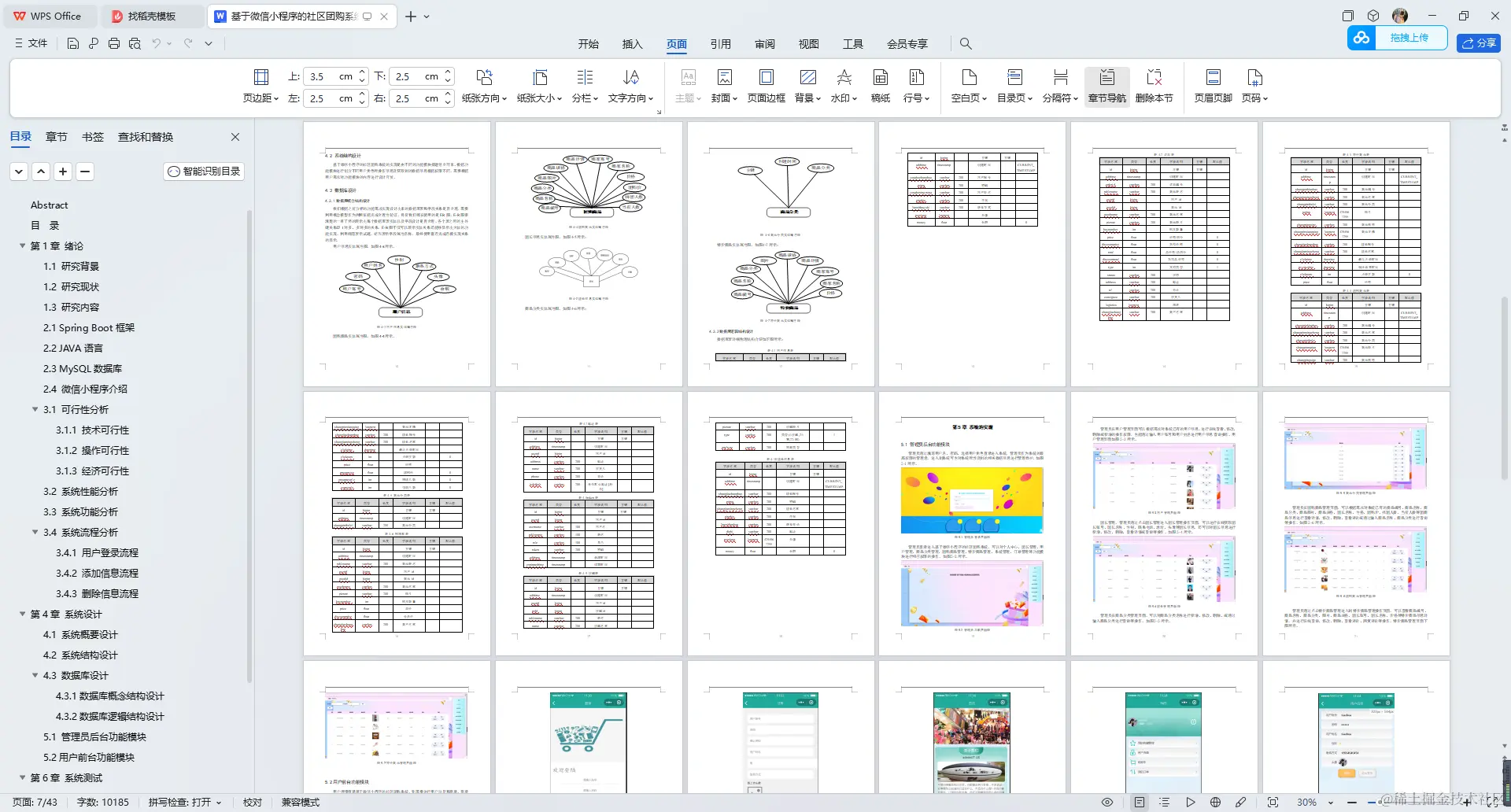Image resolution: width=1511 pixels, height=812 pixels.
Task: Open header and footer (页眉页脚) editing
Action: pyautogui.click(x=1213, y=86)
